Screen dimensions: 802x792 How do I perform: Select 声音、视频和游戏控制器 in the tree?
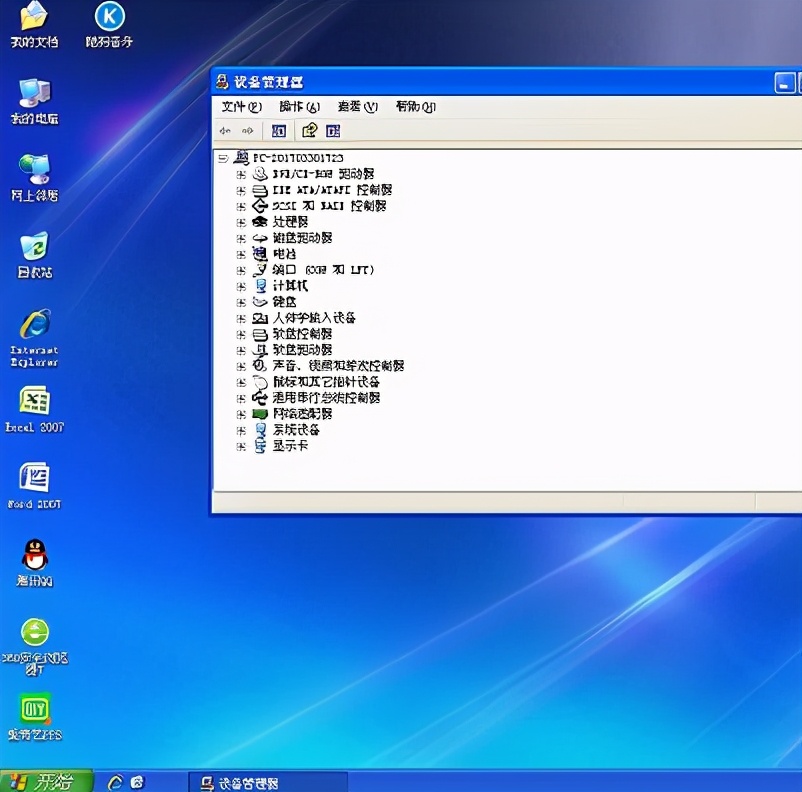click(x=338, y=366)
